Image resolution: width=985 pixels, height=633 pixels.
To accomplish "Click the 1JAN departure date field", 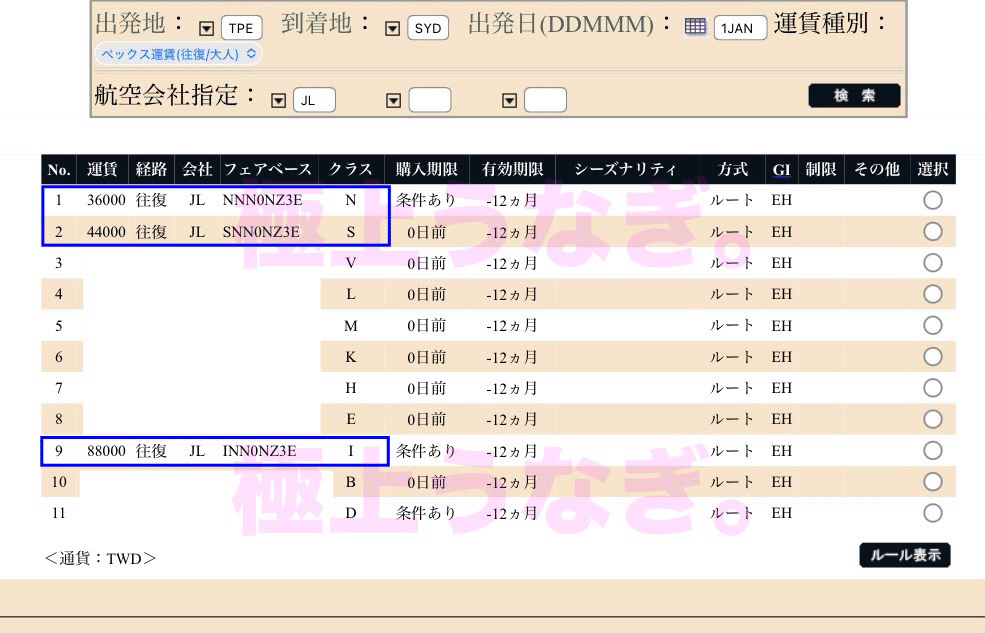I will click(x=740, y=28).
